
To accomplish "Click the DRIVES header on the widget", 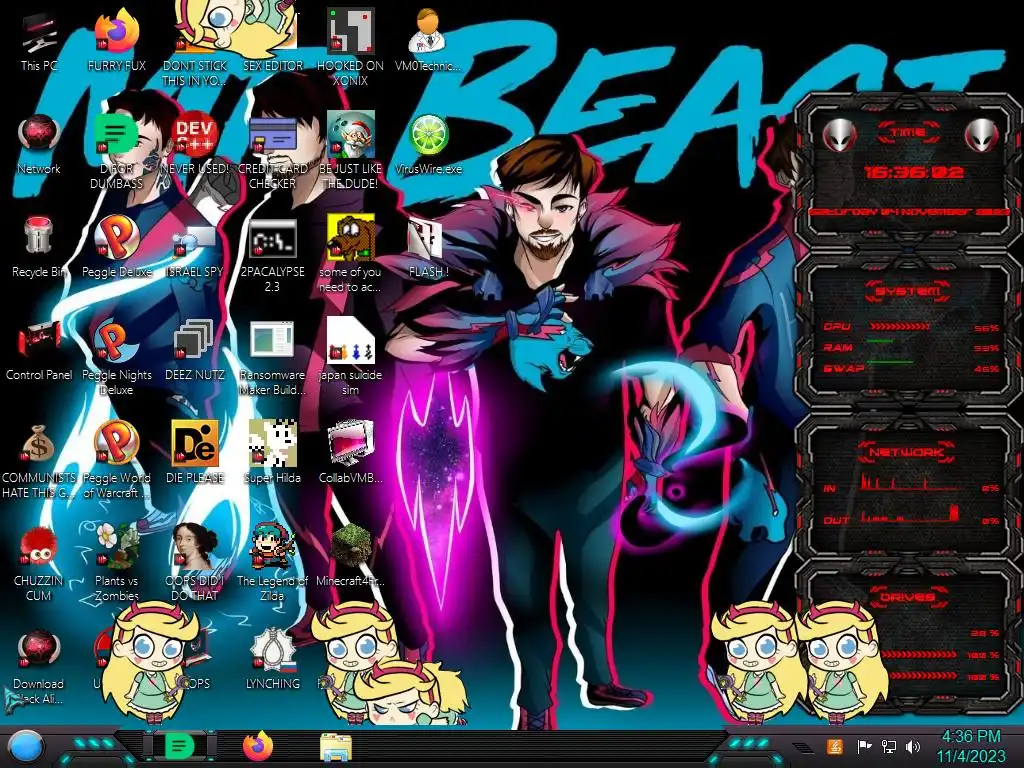I will click(x=907, y=597).
